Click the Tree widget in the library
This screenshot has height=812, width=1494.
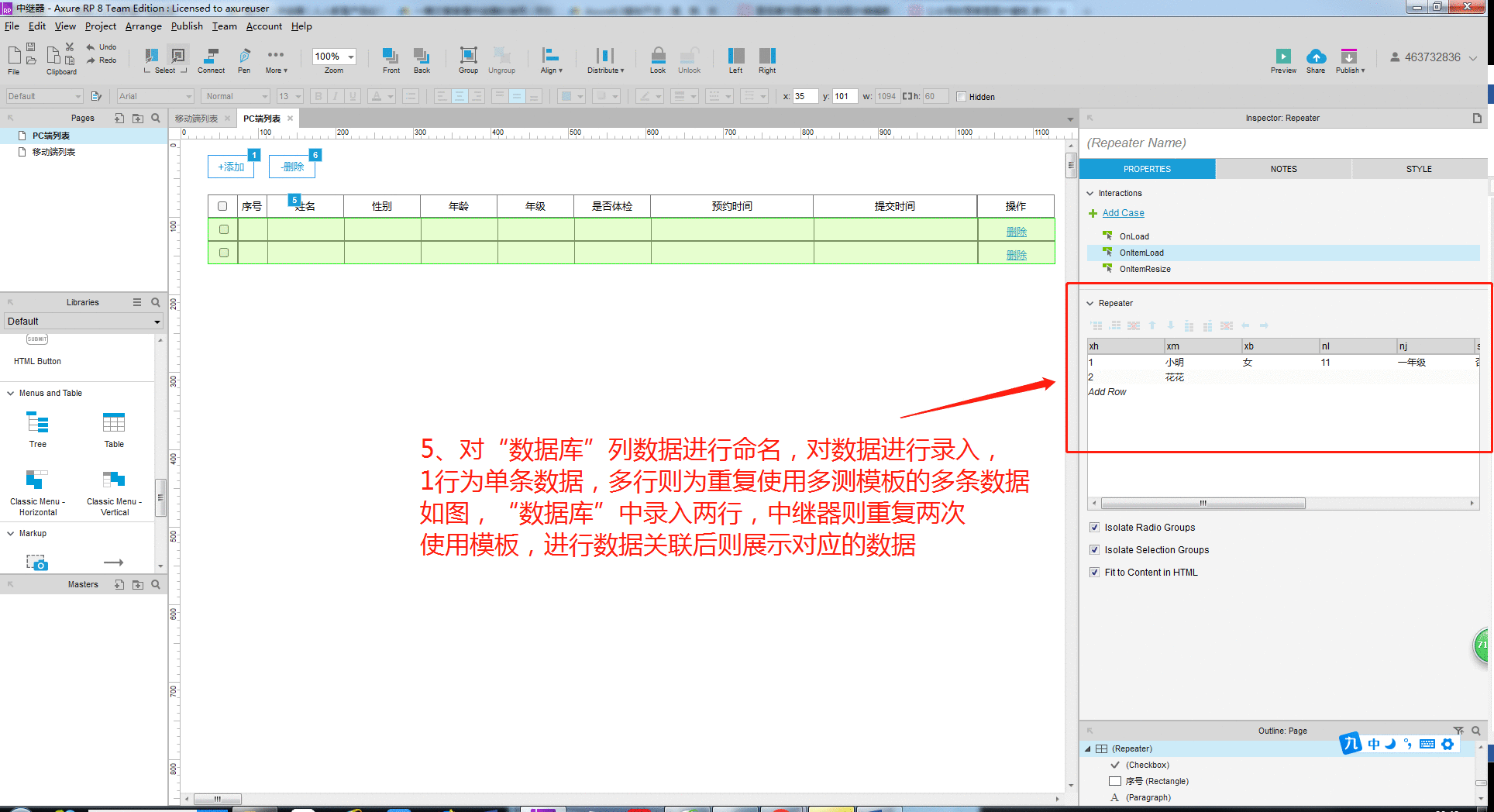tap(37, 430)
